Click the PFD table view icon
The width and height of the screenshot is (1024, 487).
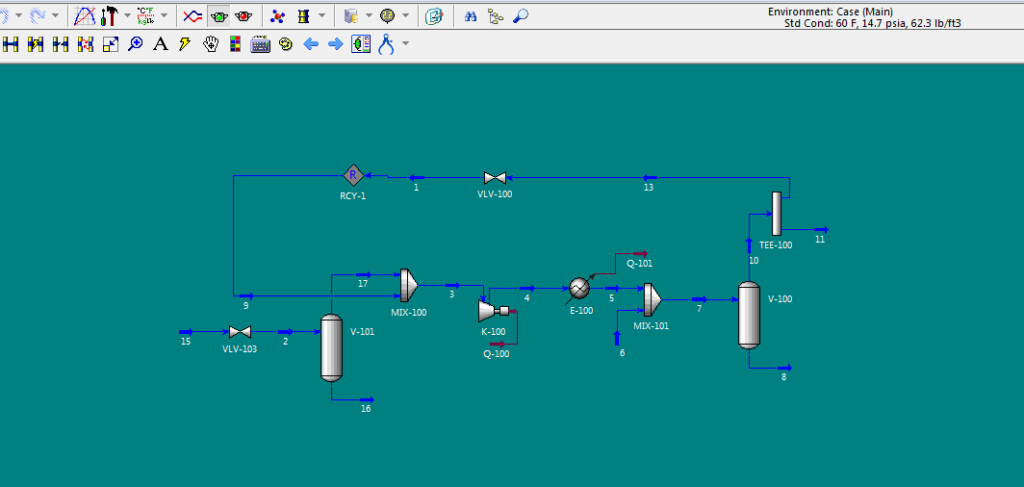coord(361,44)
